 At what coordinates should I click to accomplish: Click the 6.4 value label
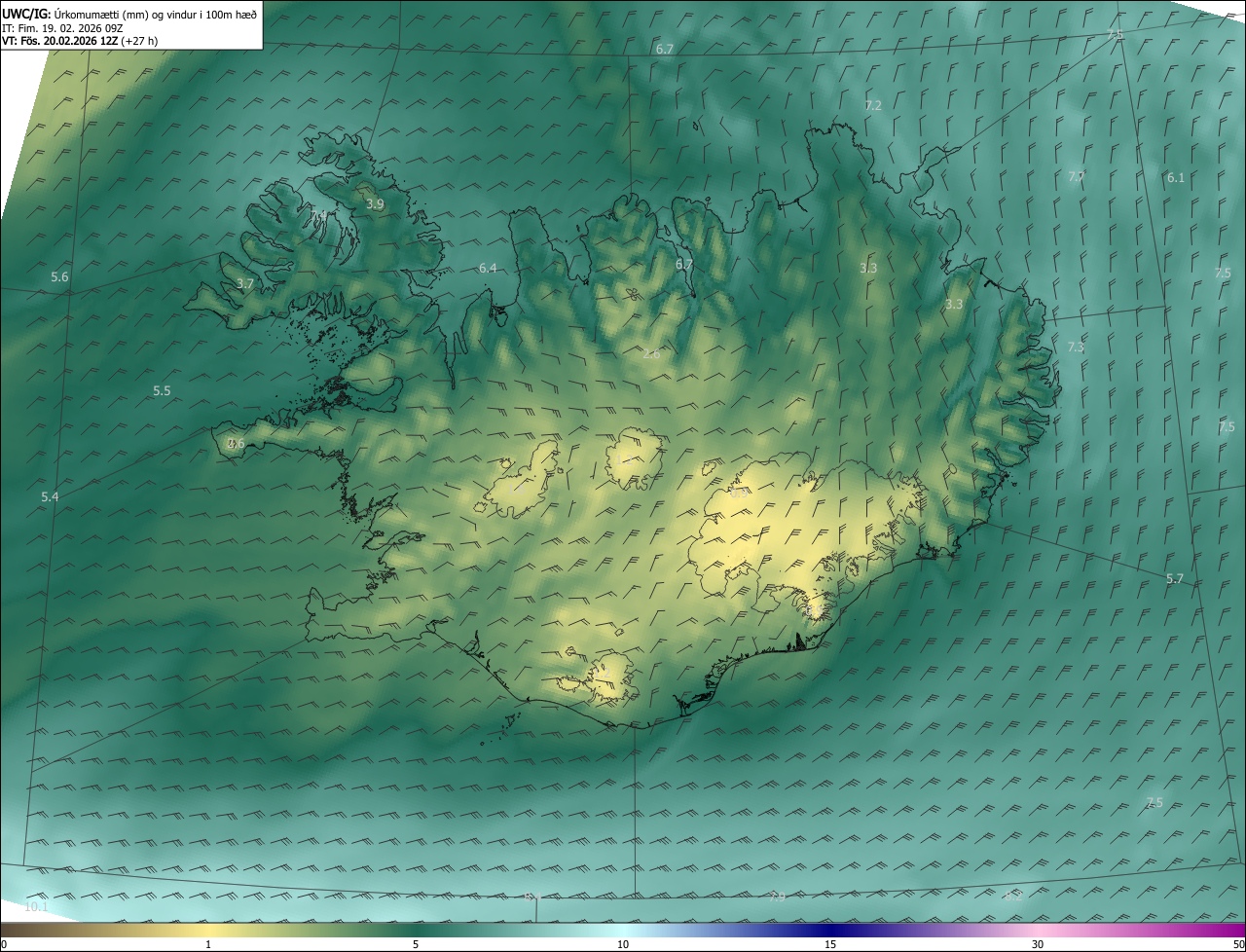pos(488,269)
